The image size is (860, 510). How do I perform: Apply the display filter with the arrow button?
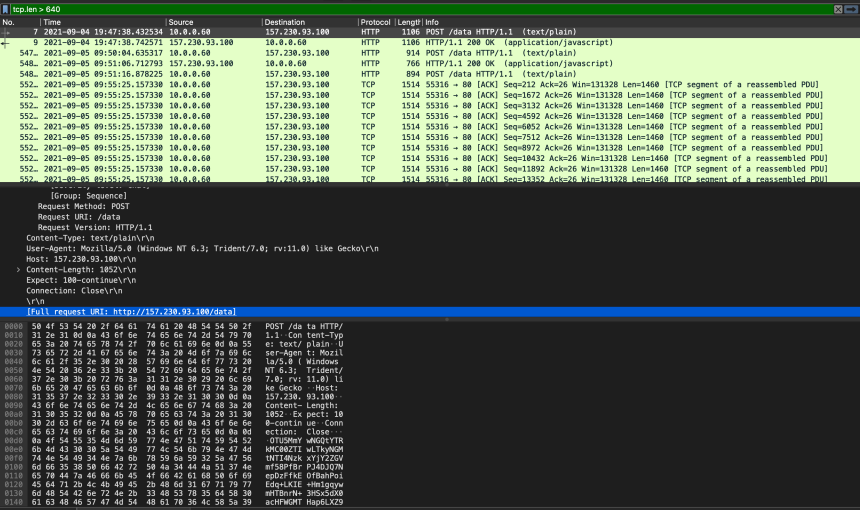pos(851,9)
